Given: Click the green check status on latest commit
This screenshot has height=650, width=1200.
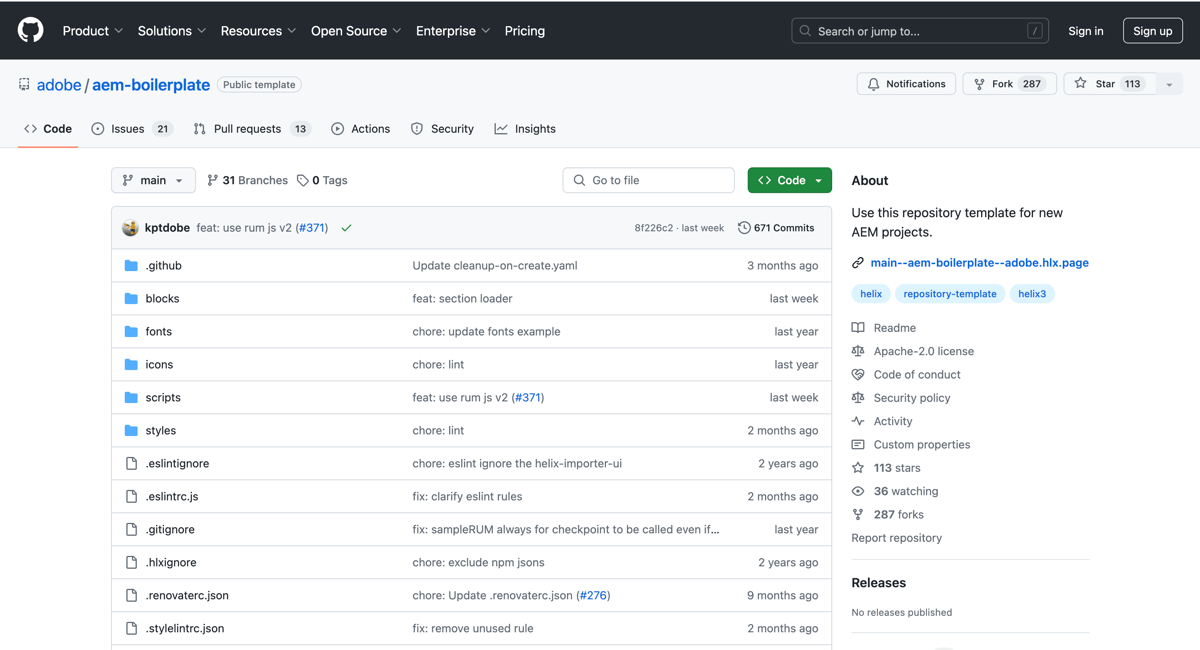Looking at the screenshot, I should pos(346,228).
